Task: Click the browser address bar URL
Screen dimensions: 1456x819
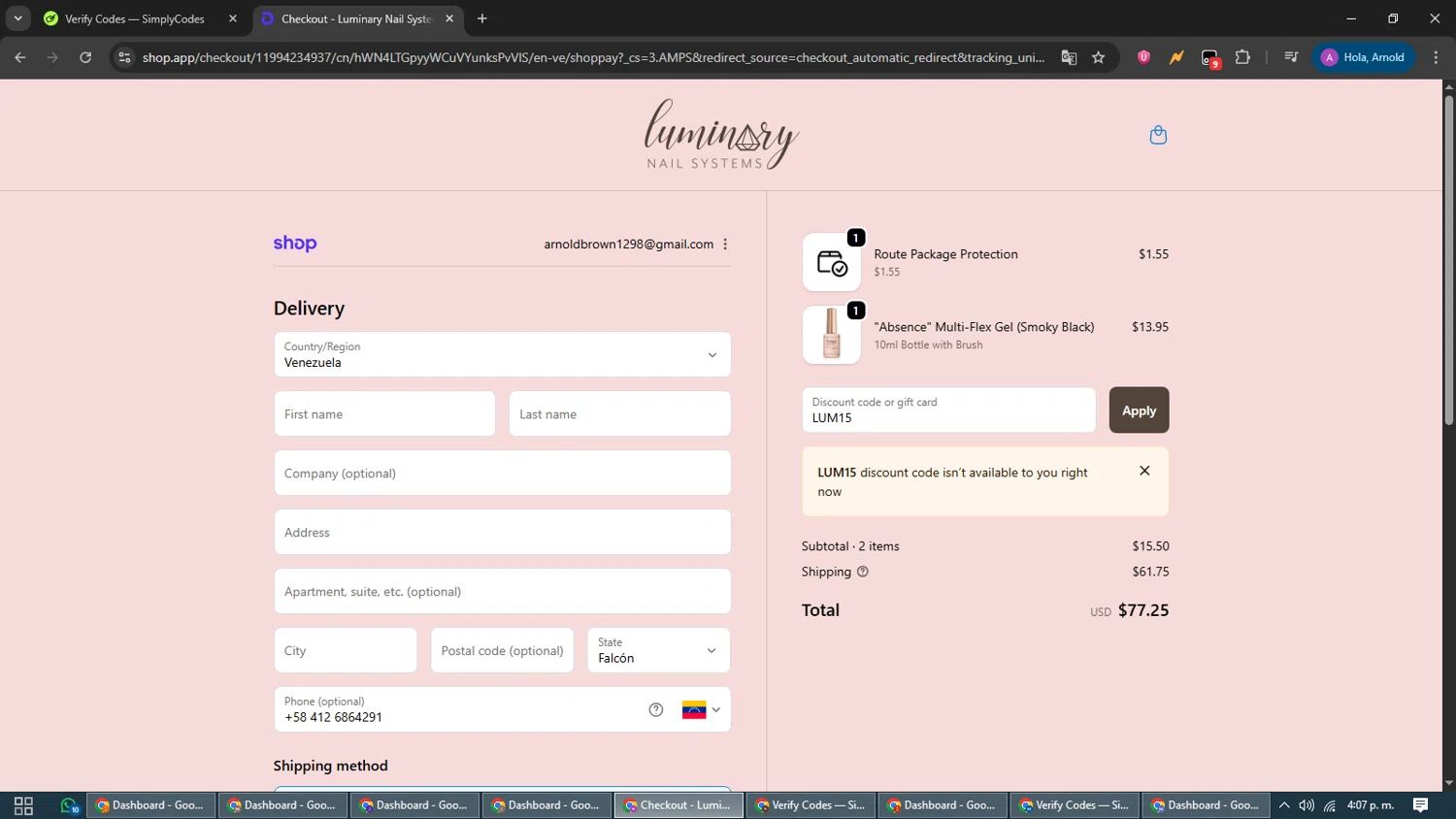Action: click(x=593, y=57)
